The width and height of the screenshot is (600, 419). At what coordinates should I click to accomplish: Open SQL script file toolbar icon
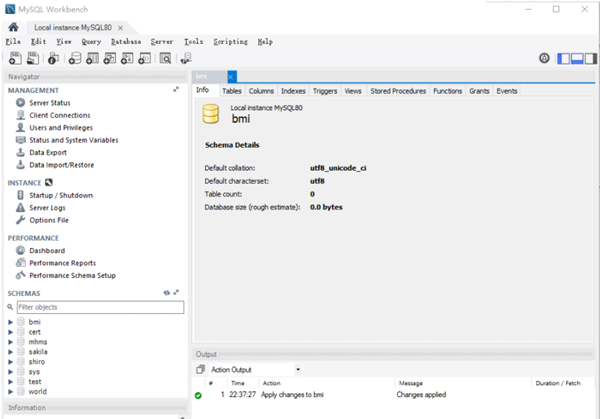click(x=33, y=58)
